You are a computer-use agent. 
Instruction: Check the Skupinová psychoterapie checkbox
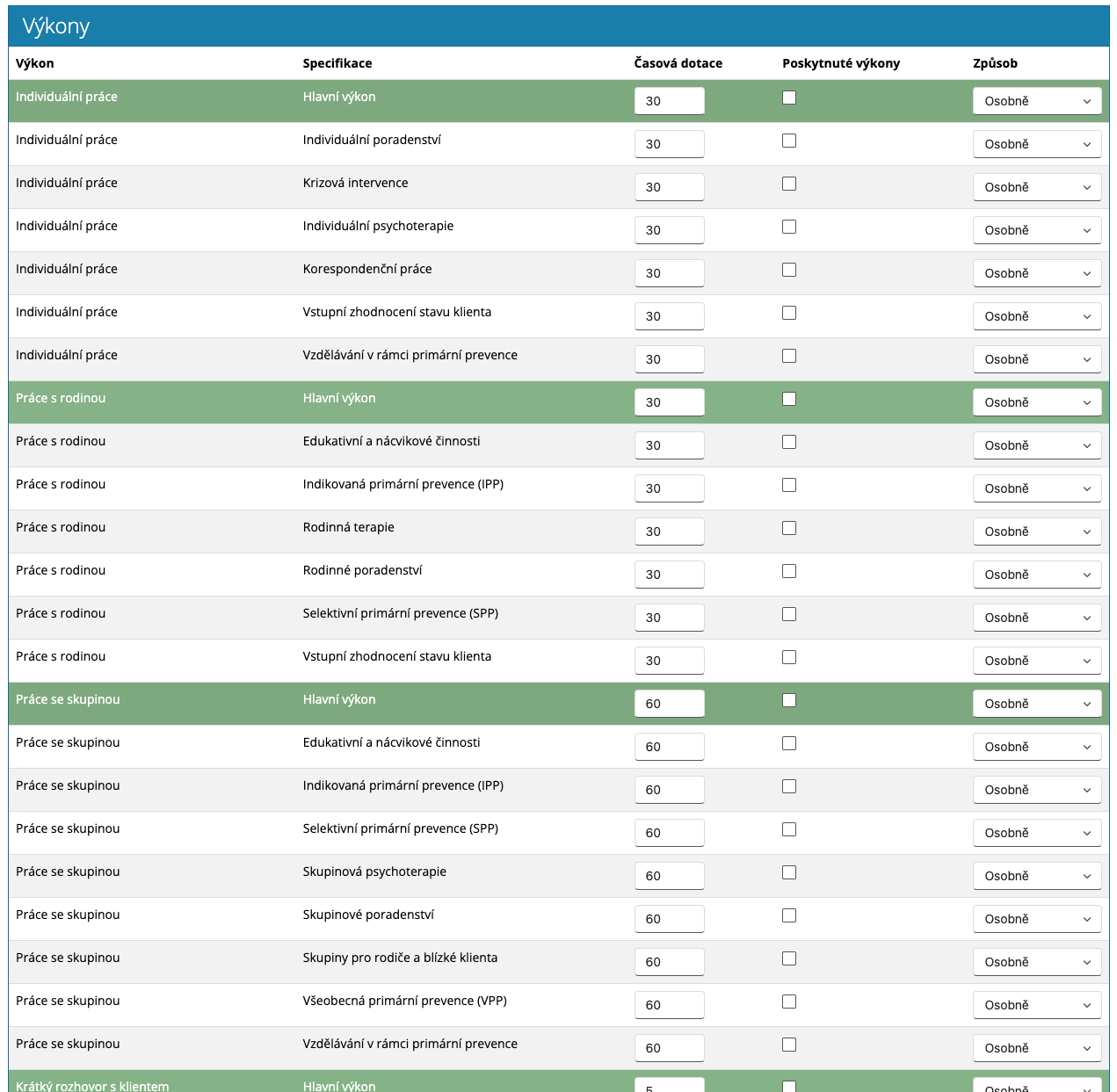789,872
